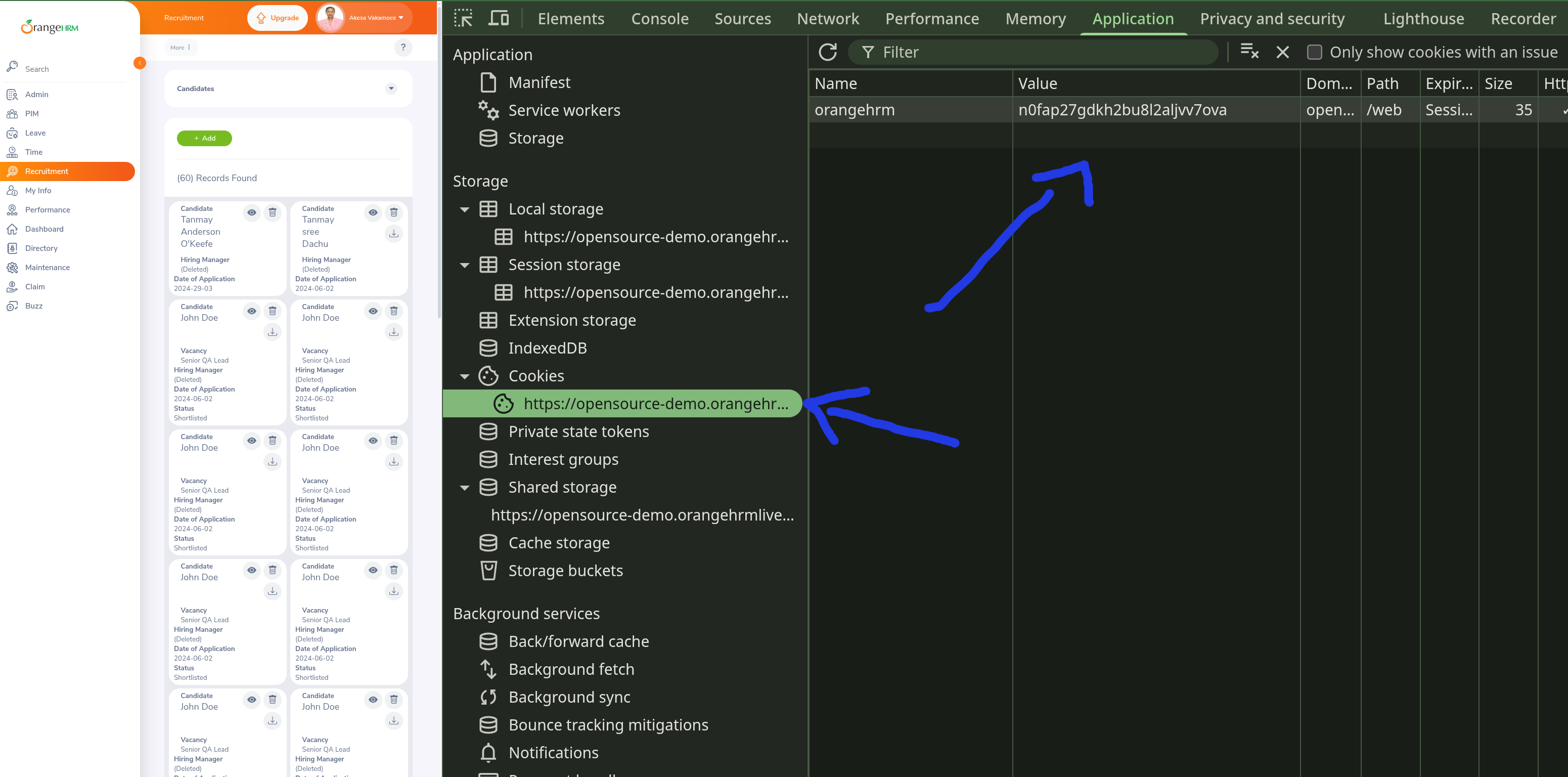Open the Akesa Vakamoce user dropdown
1568x777 pixels.
364,18
